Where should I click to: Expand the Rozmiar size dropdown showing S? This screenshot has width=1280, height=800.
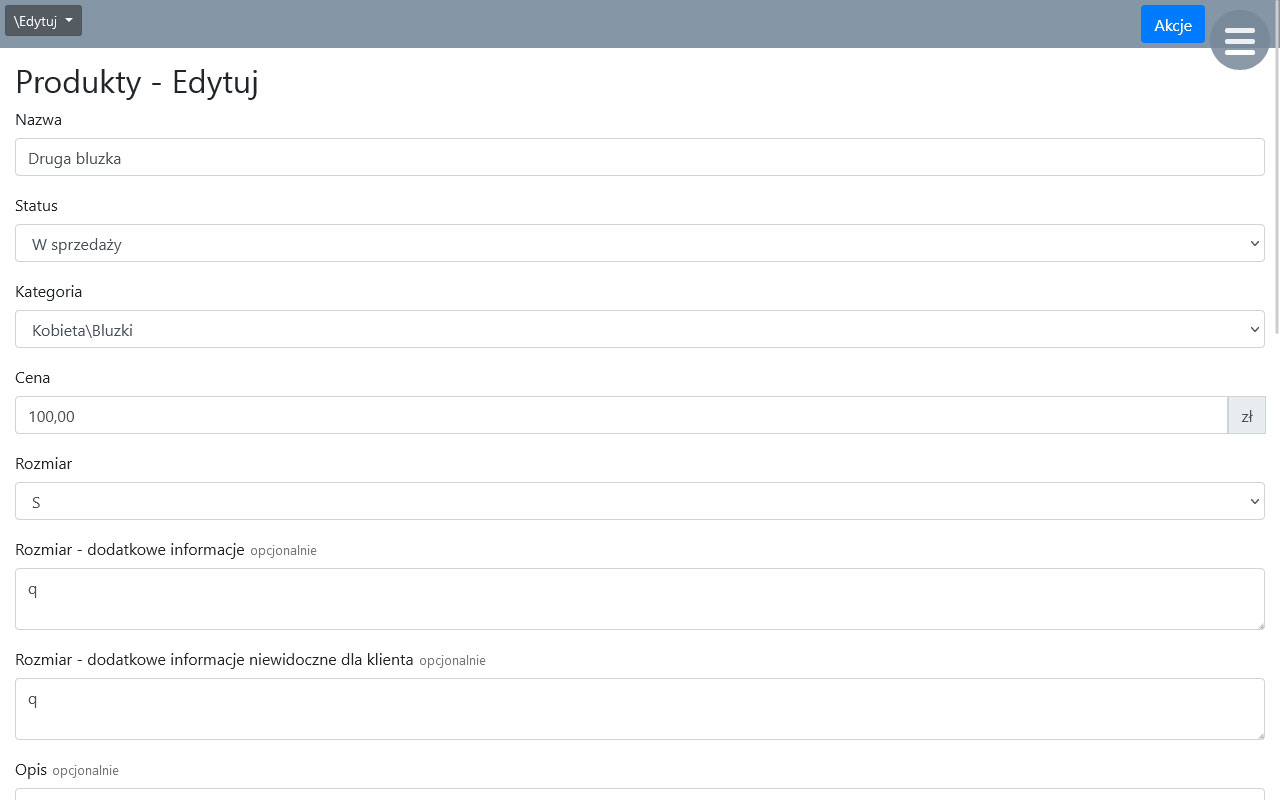tap(640, 502)
